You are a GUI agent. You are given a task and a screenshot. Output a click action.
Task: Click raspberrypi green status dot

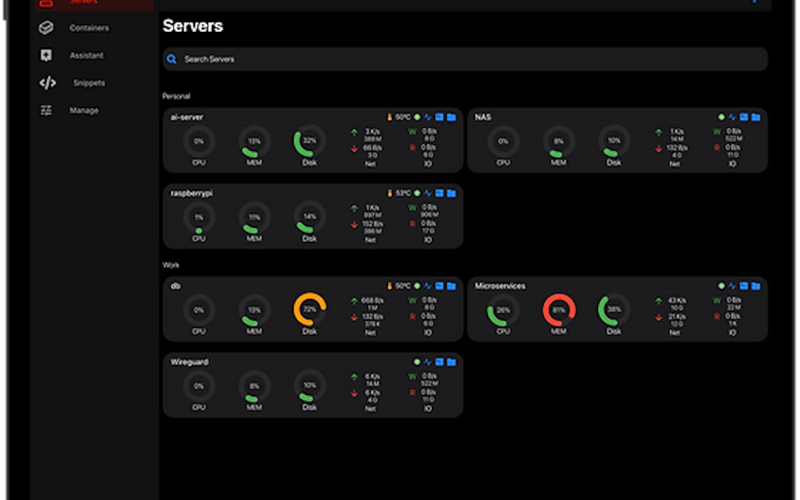click(x=417, y=193)
